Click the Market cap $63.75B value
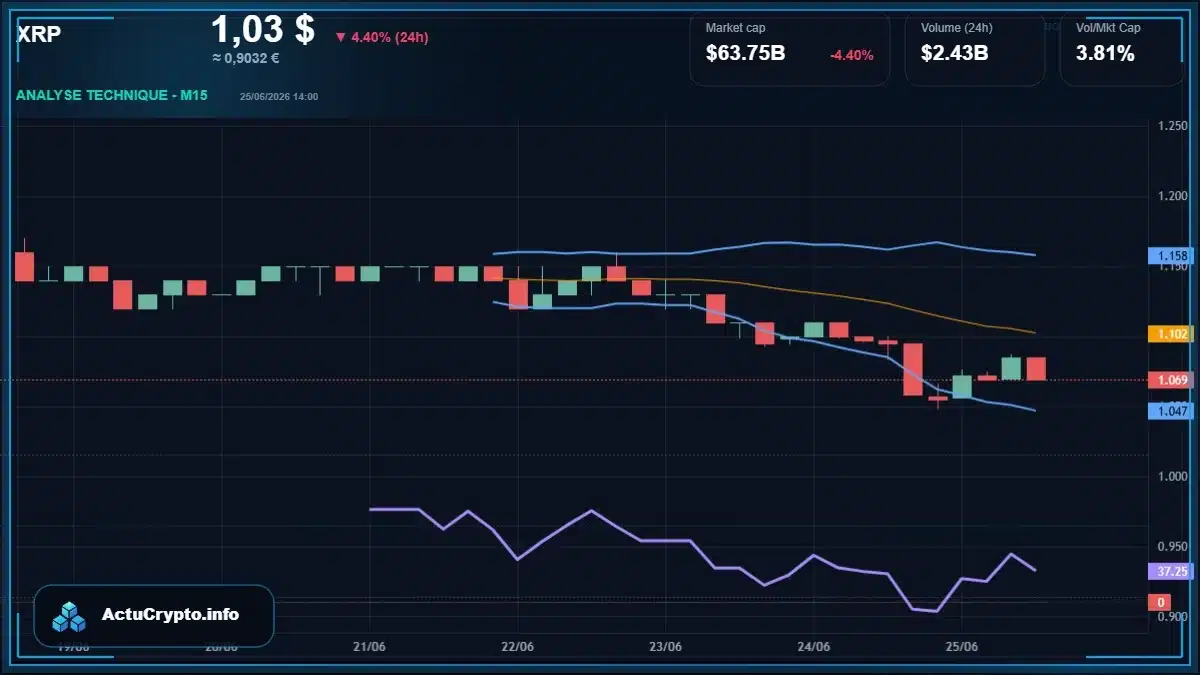The image size is (1200, 675). pos(745,54)
